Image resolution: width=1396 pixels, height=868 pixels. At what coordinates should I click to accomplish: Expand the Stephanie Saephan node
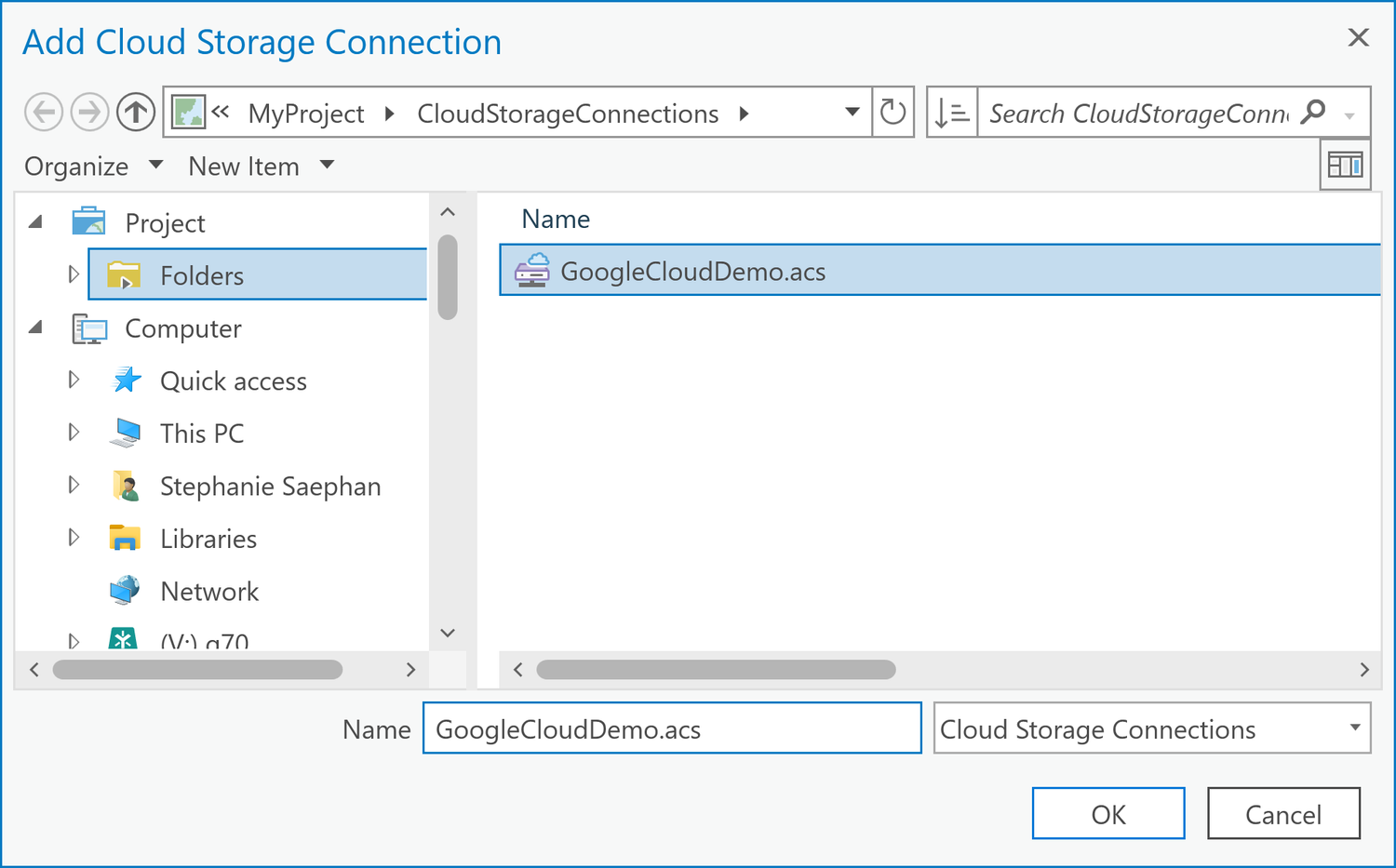(x=74, y=485)
